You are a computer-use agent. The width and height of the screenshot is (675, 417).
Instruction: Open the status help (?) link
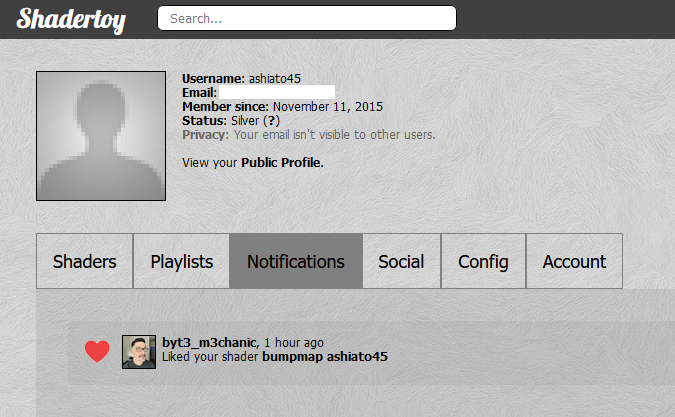click(x=271, y=120)
